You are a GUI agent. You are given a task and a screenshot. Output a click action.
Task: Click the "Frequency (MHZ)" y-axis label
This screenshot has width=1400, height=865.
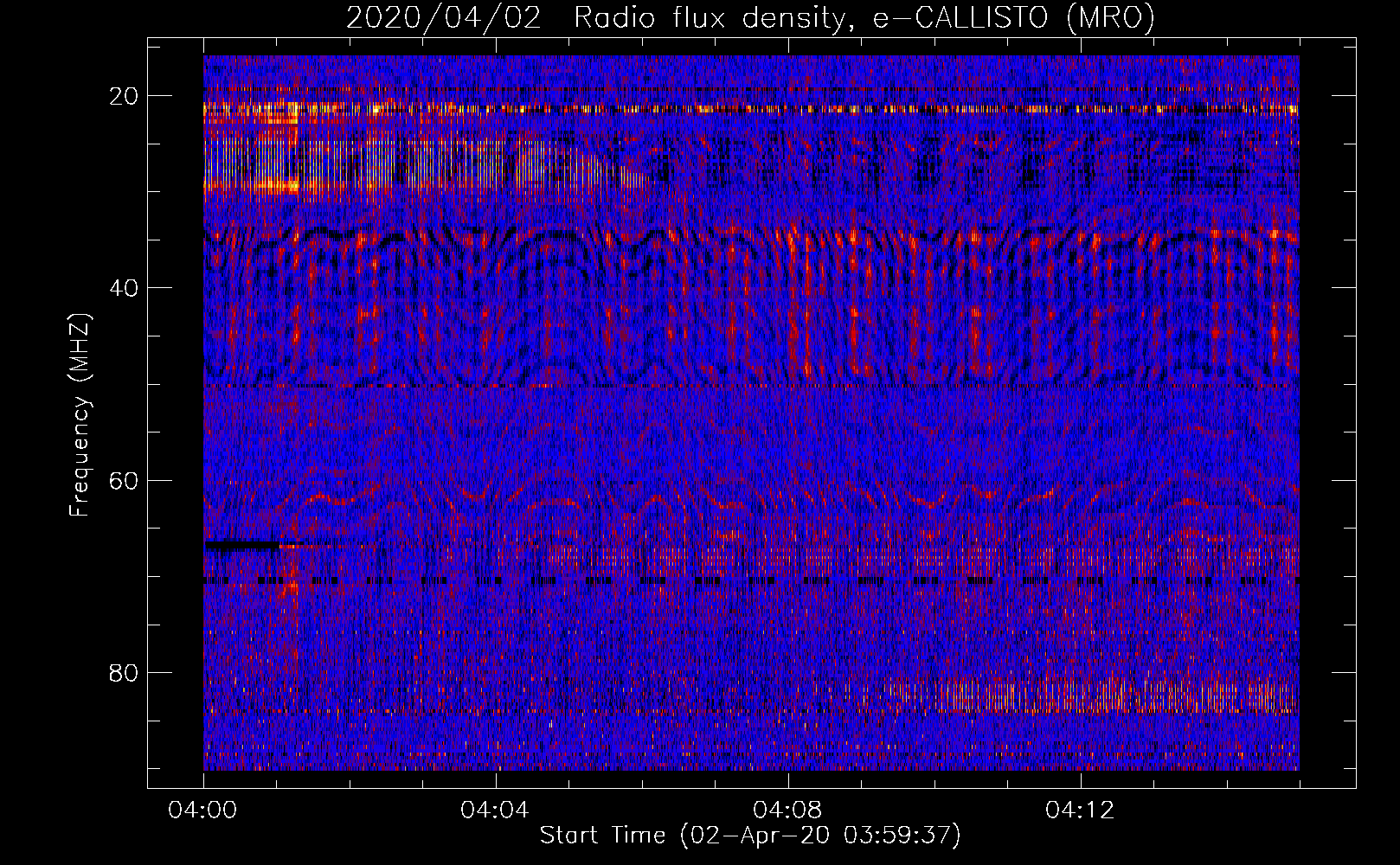[x=80, y=413]
